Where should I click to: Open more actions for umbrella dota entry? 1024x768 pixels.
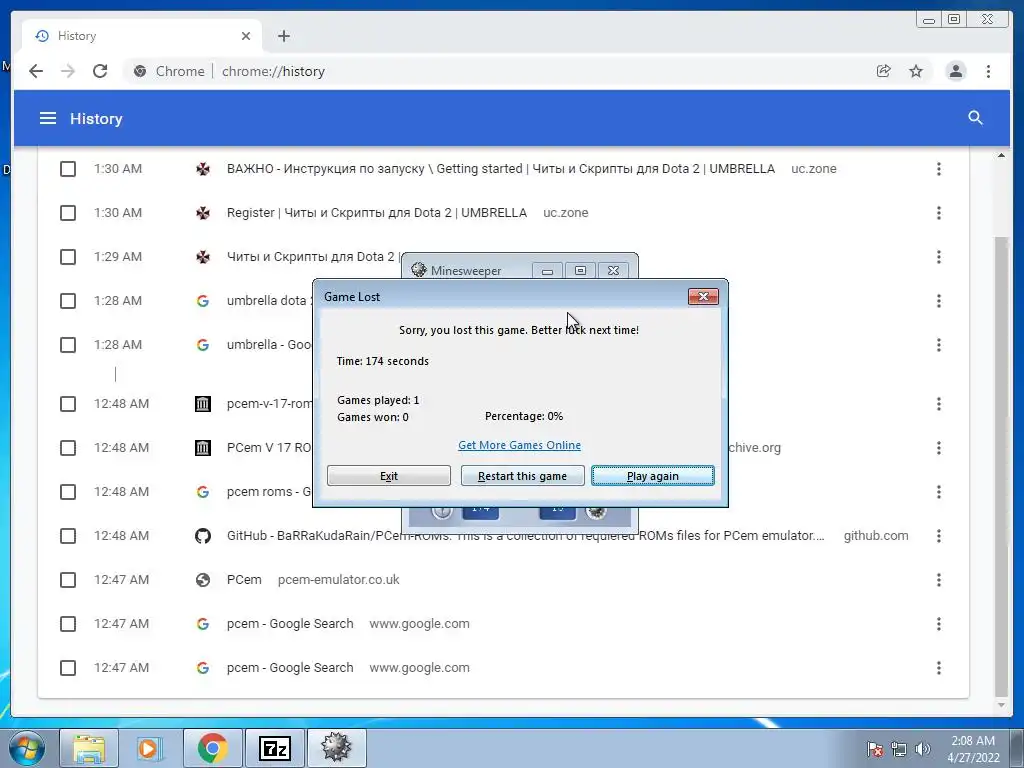pos(938,301)
